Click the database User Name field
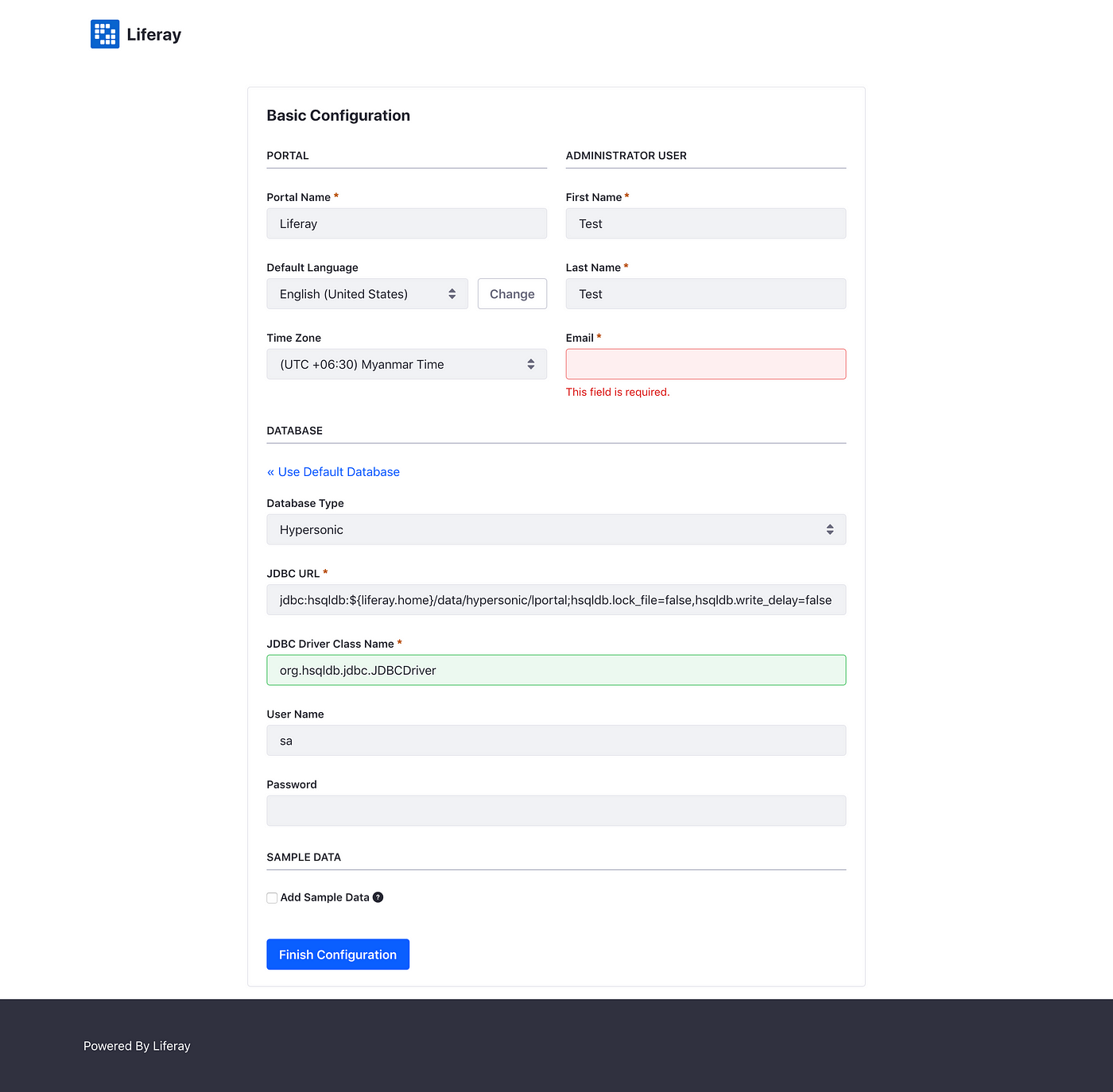Screen dimensions: 1113x1092 pos(556,741)
